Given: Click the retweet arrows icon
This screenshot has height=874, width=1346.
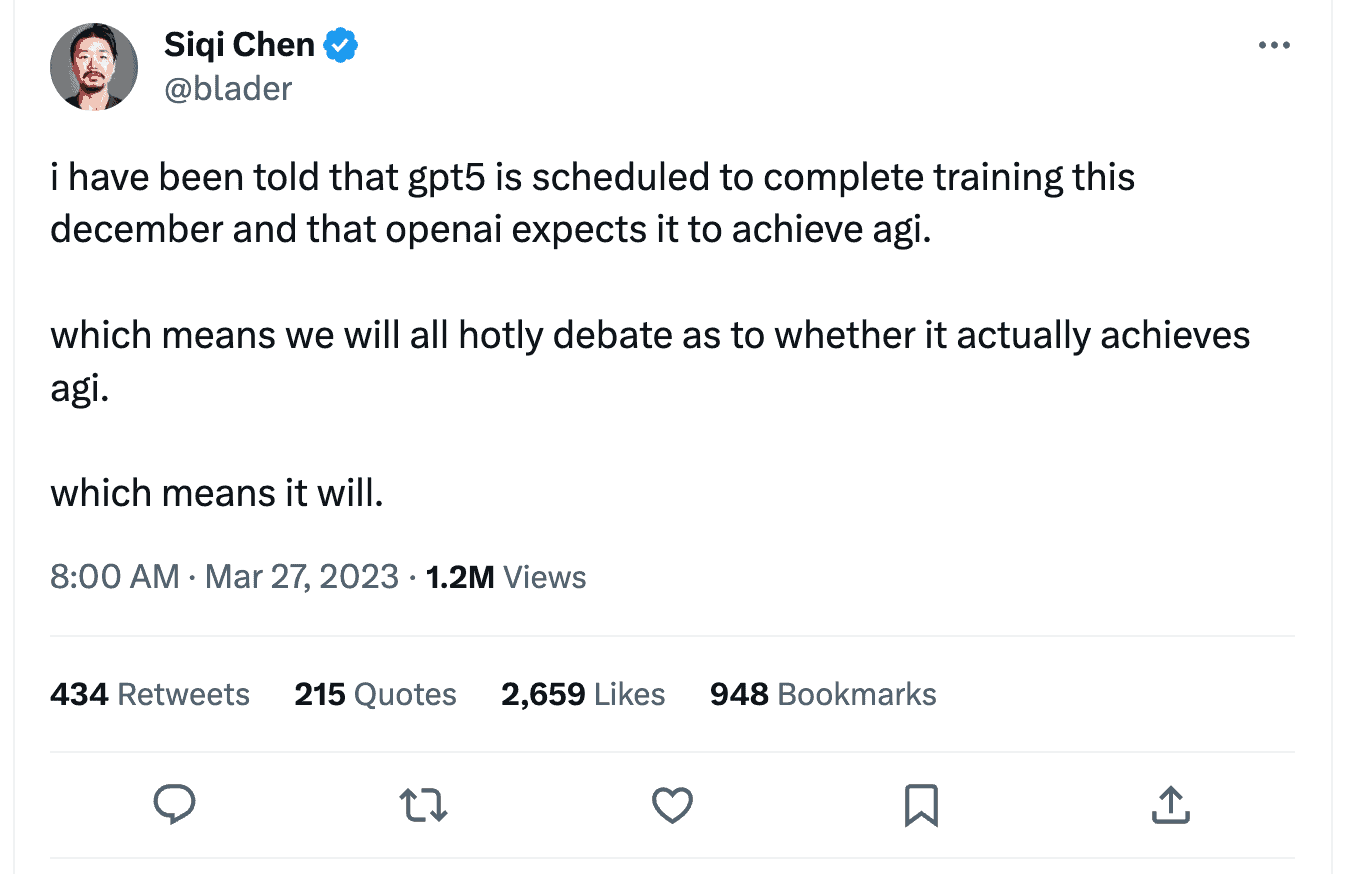Looking at the screenshot, I should coord(423,804).
